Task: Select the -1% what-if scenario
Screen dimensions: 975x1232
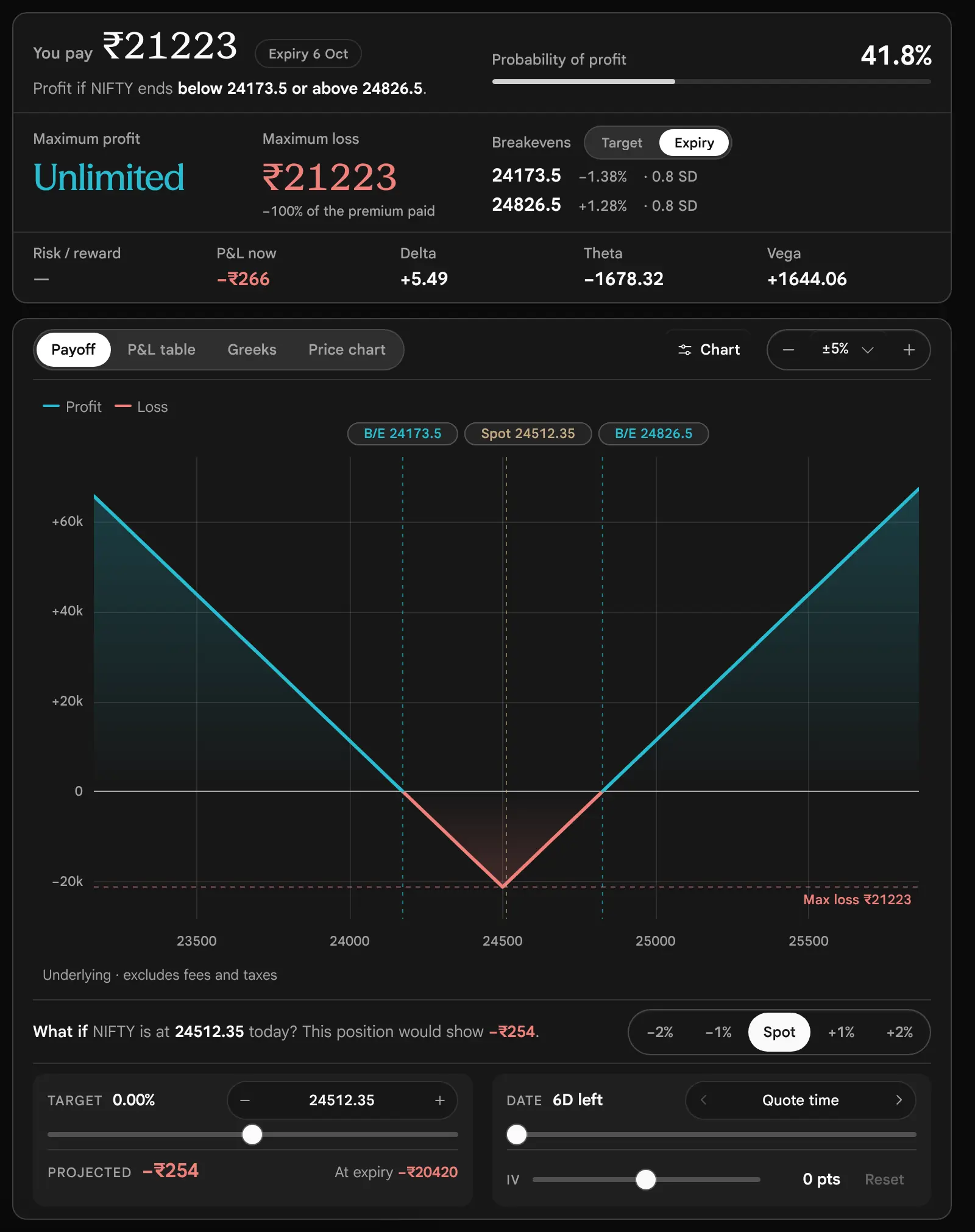Action: tap(718, 1032)
